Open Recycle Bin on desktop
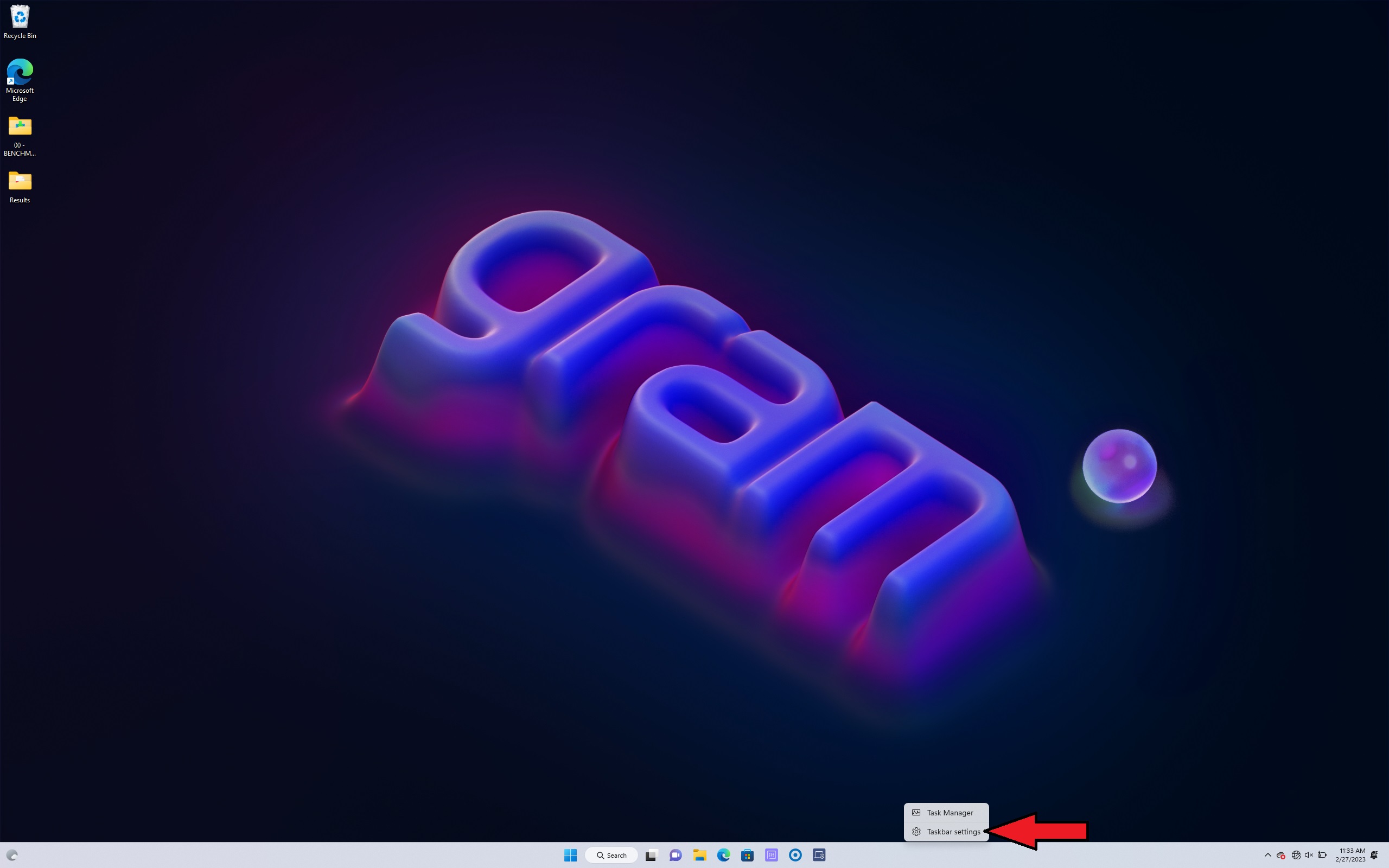 pyautogui.click(x=20, y=17)
